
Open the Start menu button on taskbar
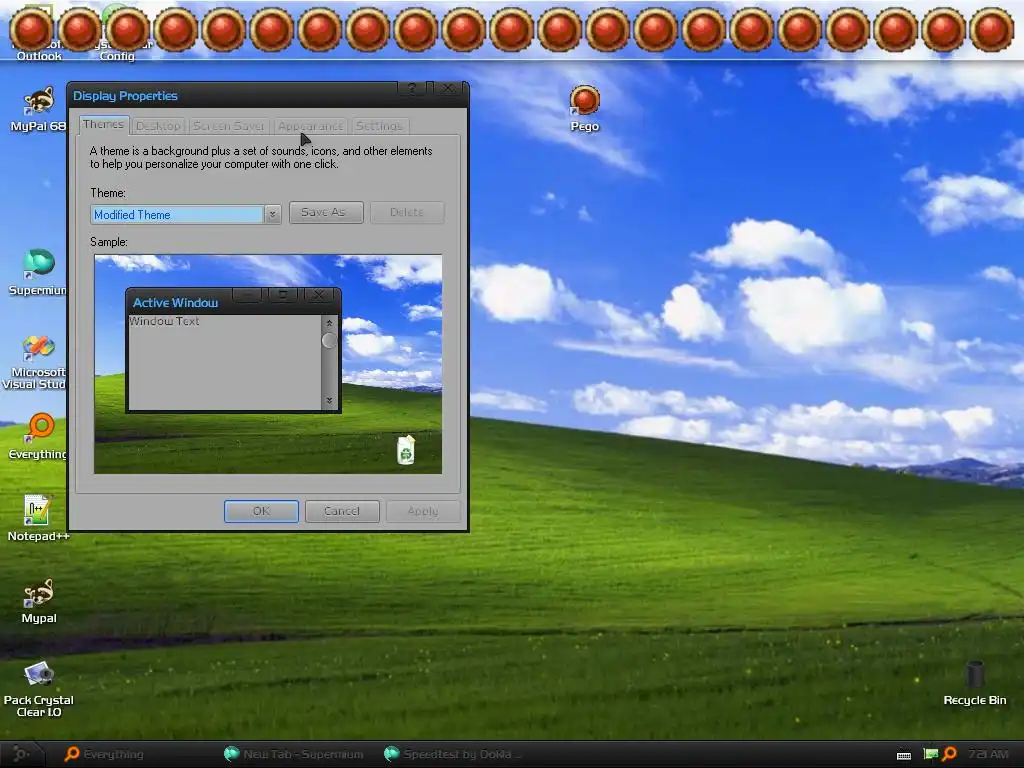click(x=21, y=754)
